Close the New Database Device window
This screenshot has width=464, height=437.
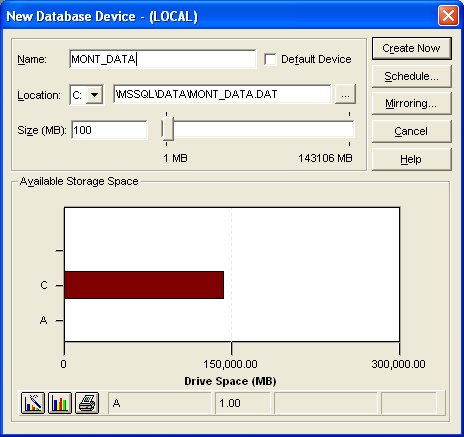click(x=448, y=16)
